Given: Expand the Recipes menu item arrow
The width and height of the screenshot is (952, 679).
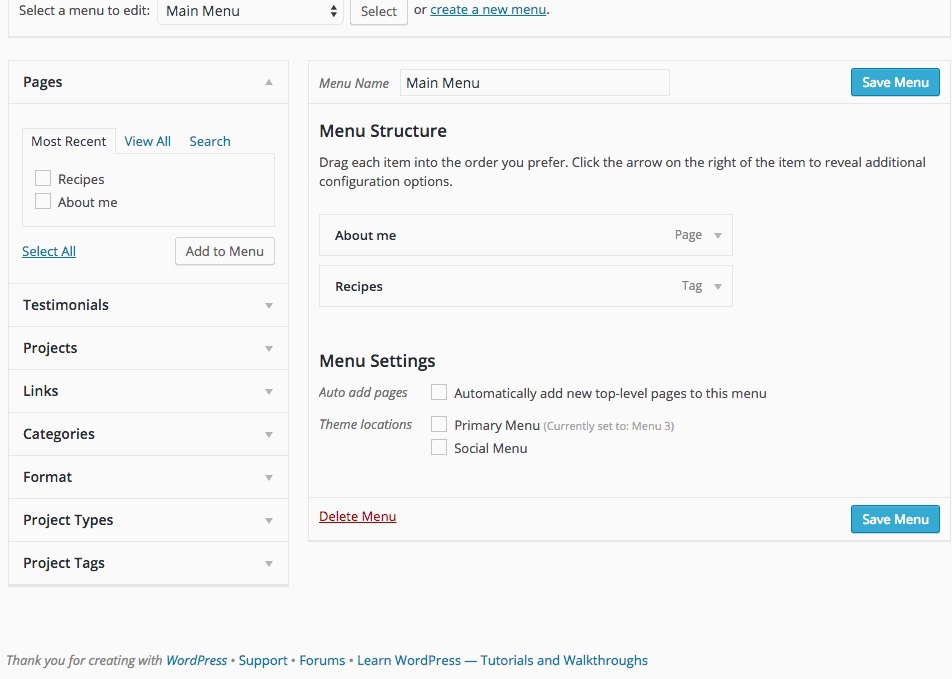Looking at the screenshot, I should click(717, 287).
